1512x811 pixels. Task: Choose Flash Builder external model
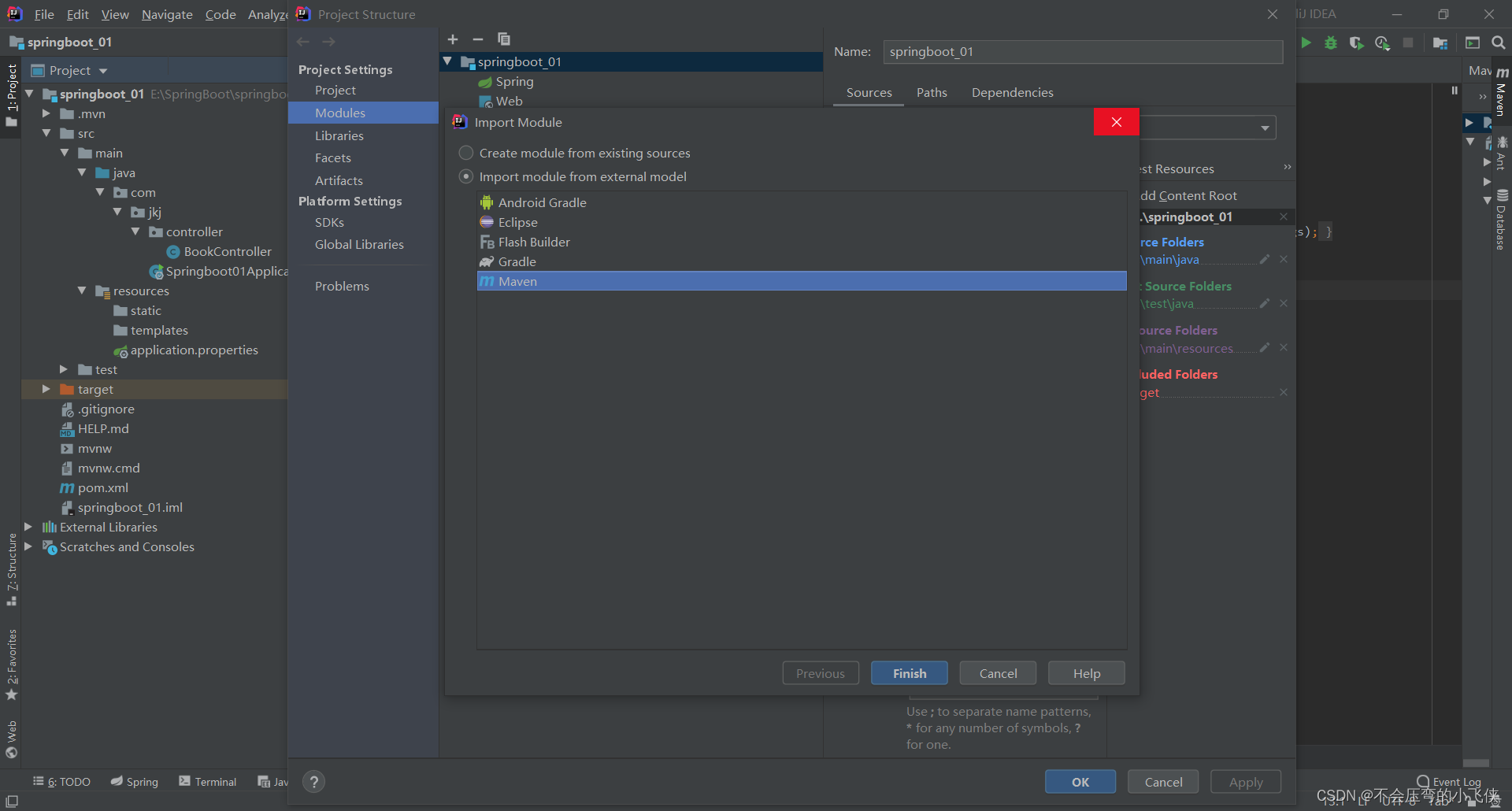(x=802, y=242)
